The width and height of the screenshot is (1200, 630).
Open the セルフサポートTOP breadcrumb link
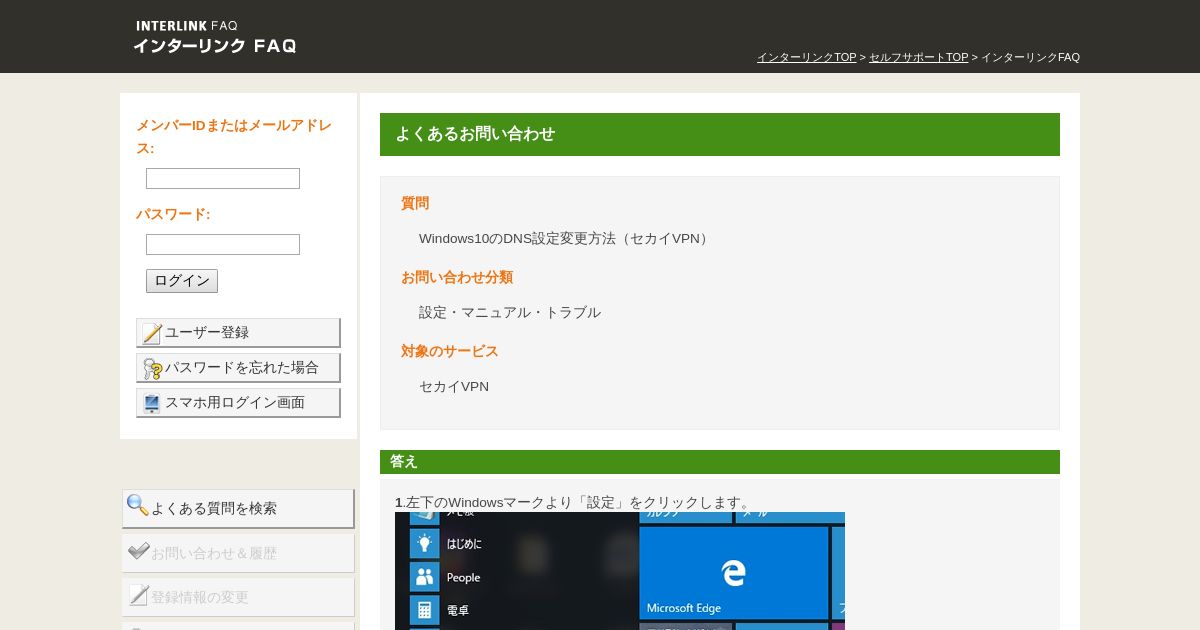(x=918, y=57)
